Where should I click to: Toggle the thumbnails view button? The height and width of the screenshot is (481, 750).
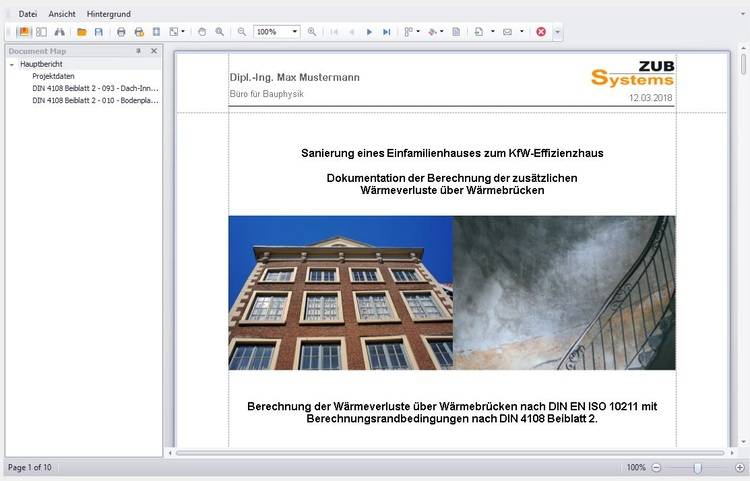tap(41, 32)
